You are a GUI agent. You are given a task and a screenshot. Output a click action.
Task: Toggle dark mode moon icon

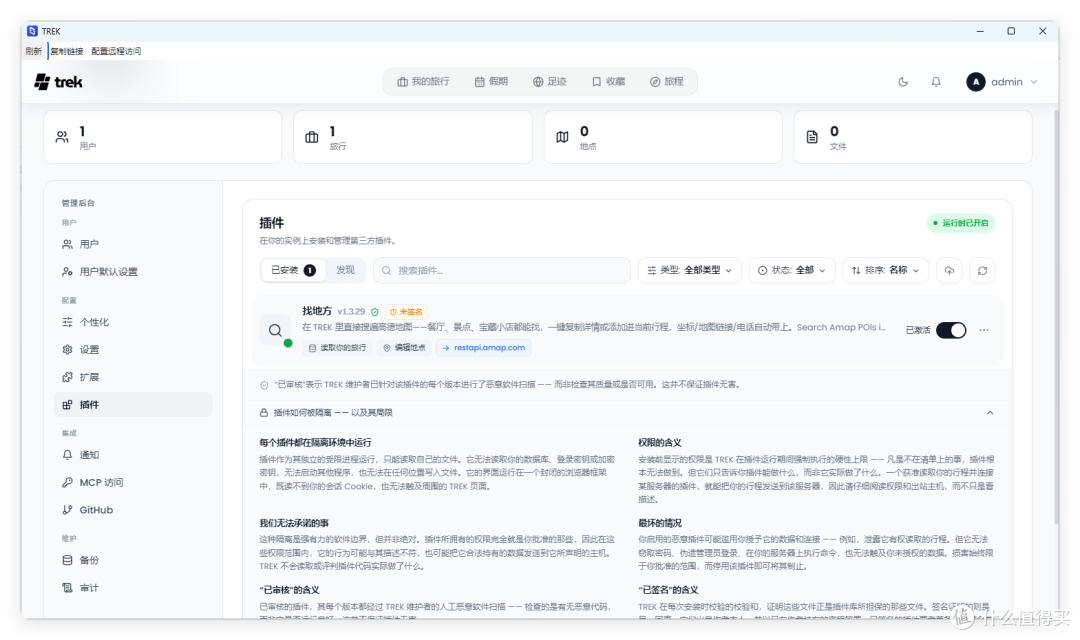tap(902, 82)
